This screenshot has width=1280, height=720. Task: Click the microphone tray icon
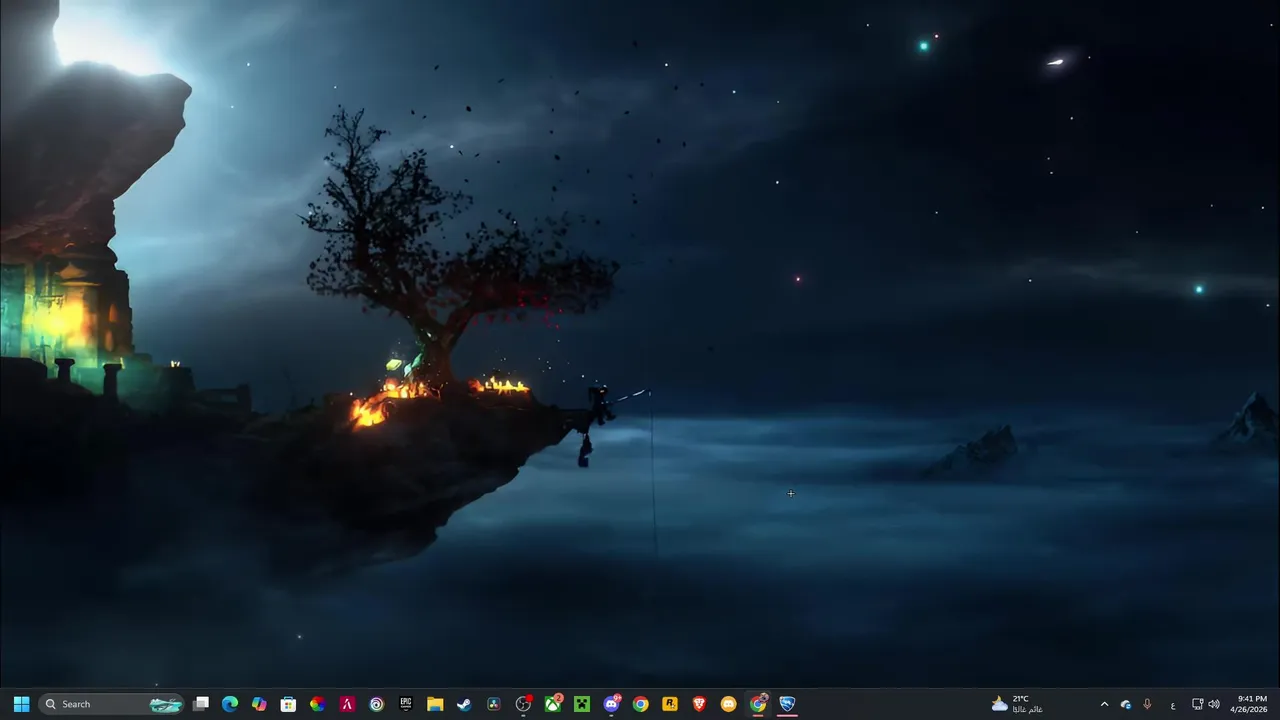[x=1147, y=704]
